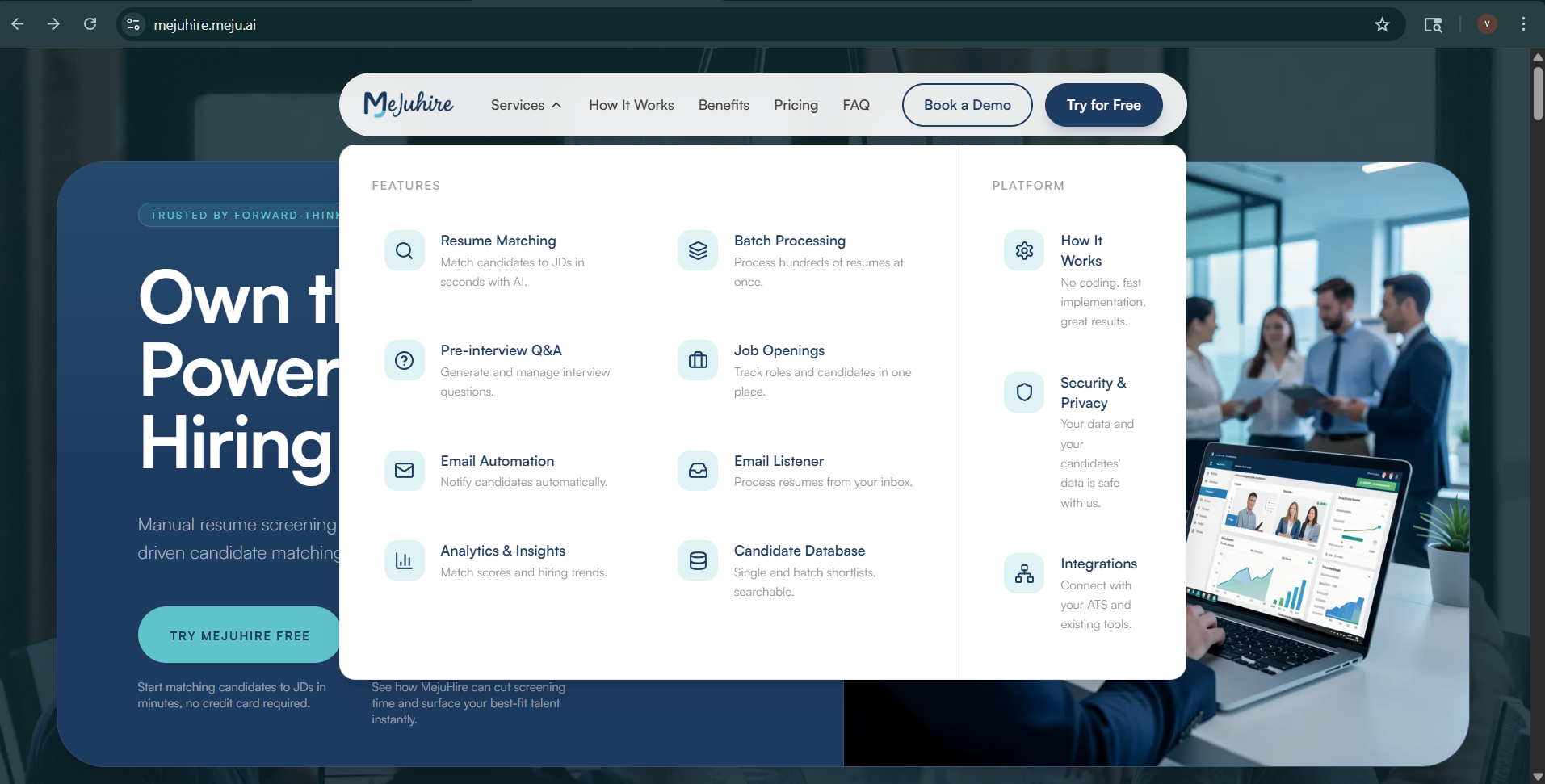This screenshot has width=1545, height=784.
Task: Click the FEATURES section heading
Action: (406, 186)
